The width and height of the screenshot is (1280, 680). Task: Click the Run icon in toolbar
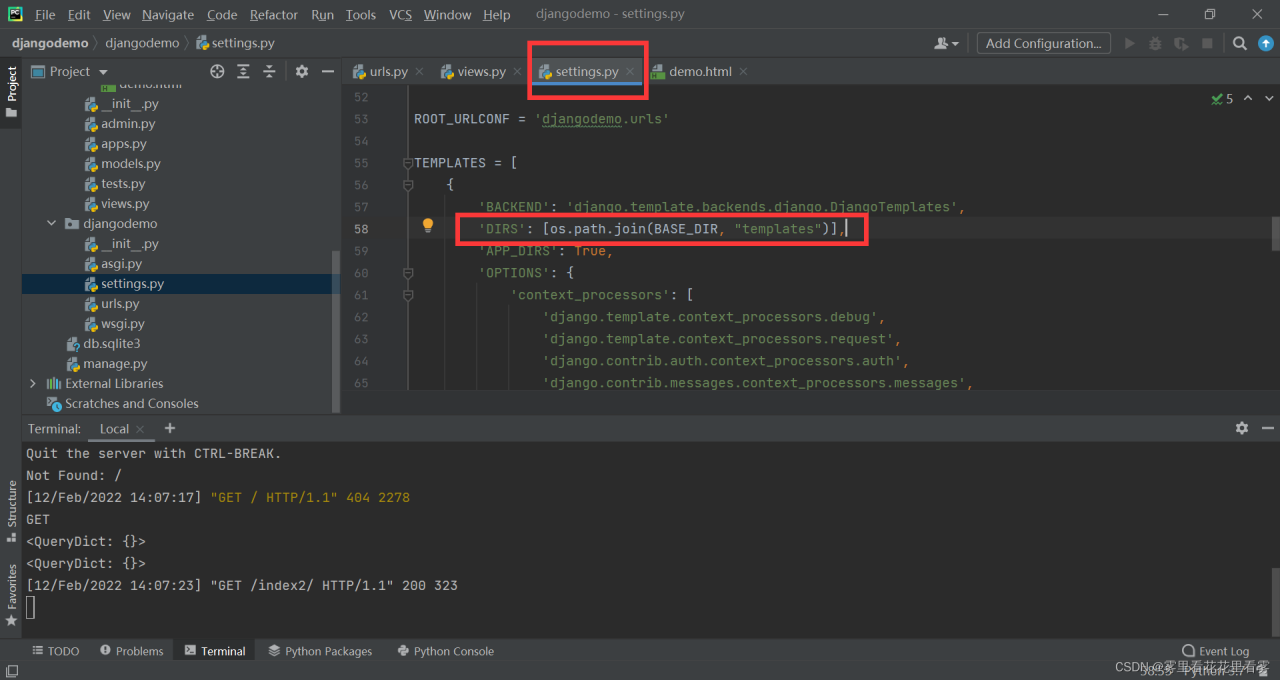click(x=1130, y=43)
